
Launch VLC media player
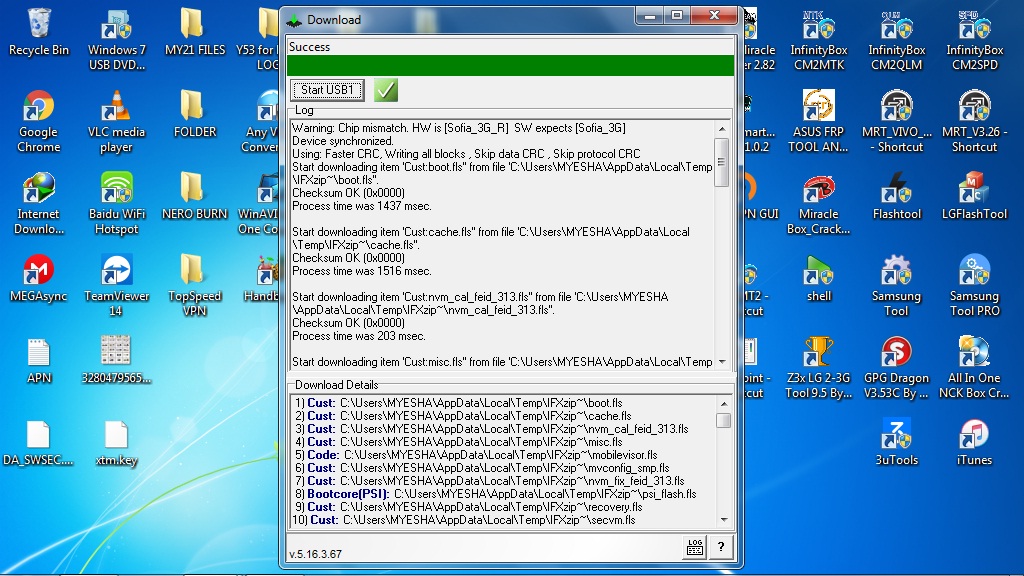[116, 121]
